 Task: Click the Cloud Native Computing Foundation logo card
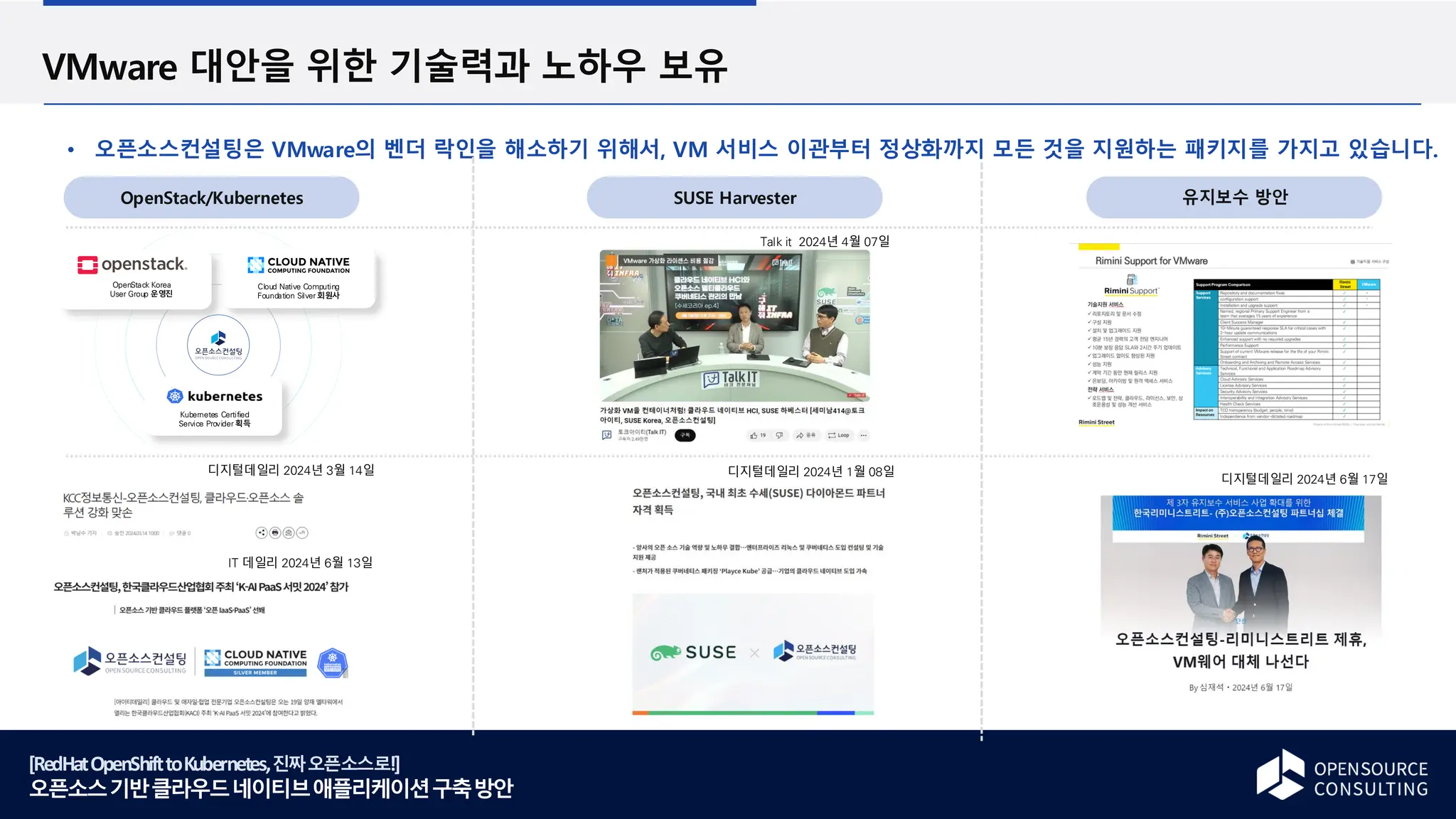click(299, 278)
